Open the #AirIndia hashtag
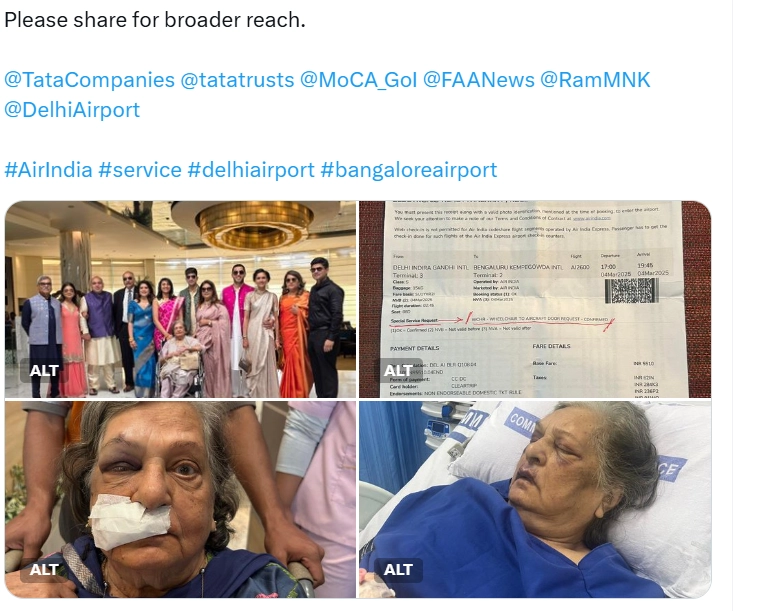This screenshot has height=611, width=762. (48, 170)
